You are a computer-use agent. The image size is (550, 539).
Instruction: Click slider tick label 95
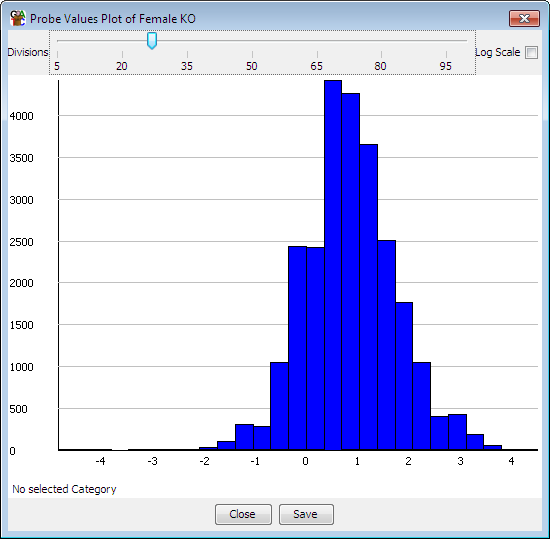[x=445, y=66]
